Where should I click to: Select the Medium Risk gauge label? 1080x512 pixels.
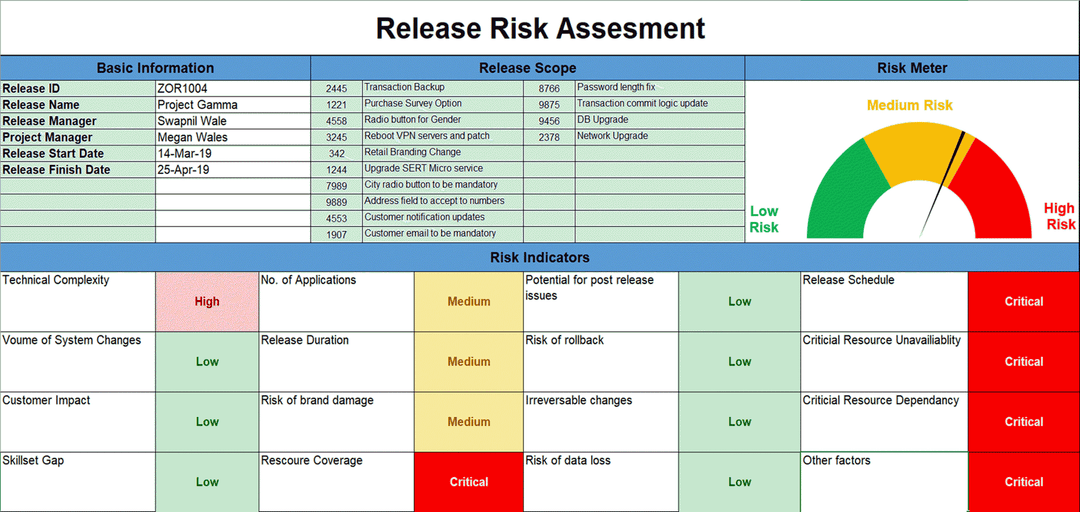(909, 105)
